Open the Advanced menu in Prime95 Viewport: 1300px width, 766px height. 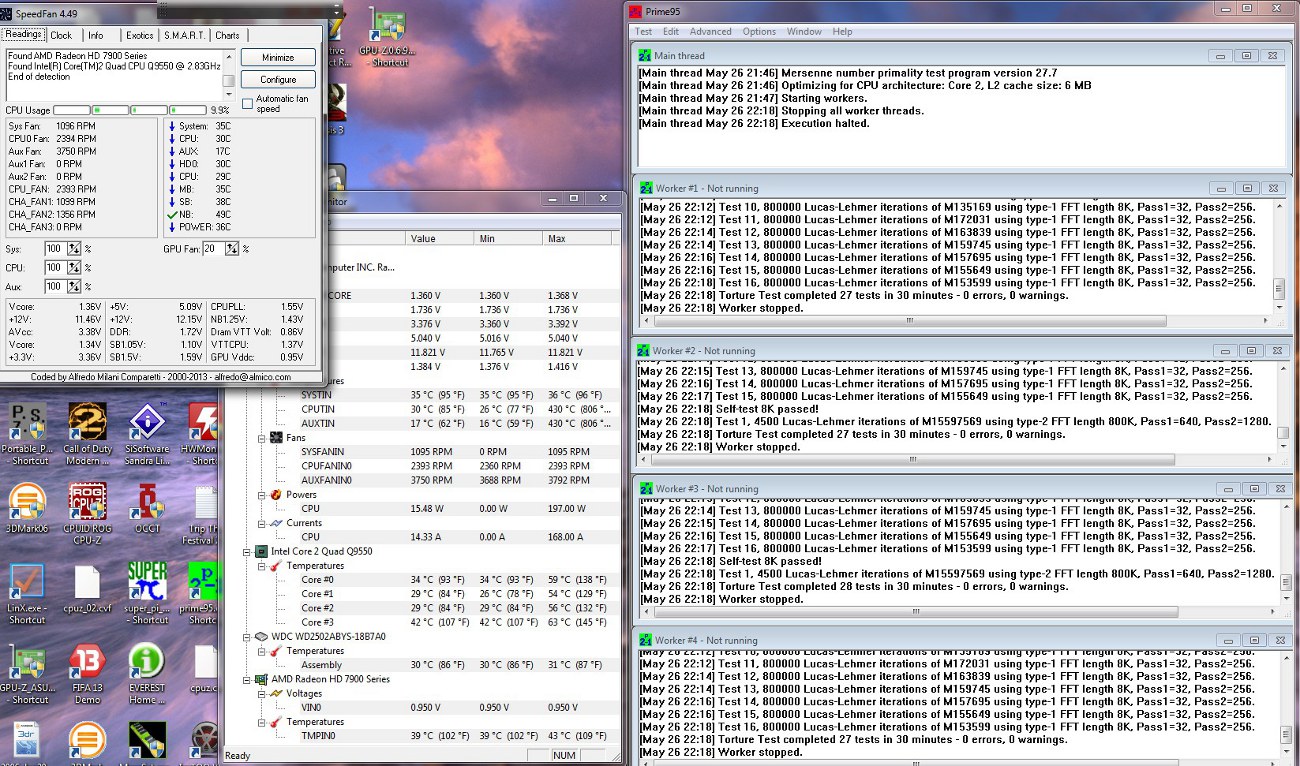[710, 32]
